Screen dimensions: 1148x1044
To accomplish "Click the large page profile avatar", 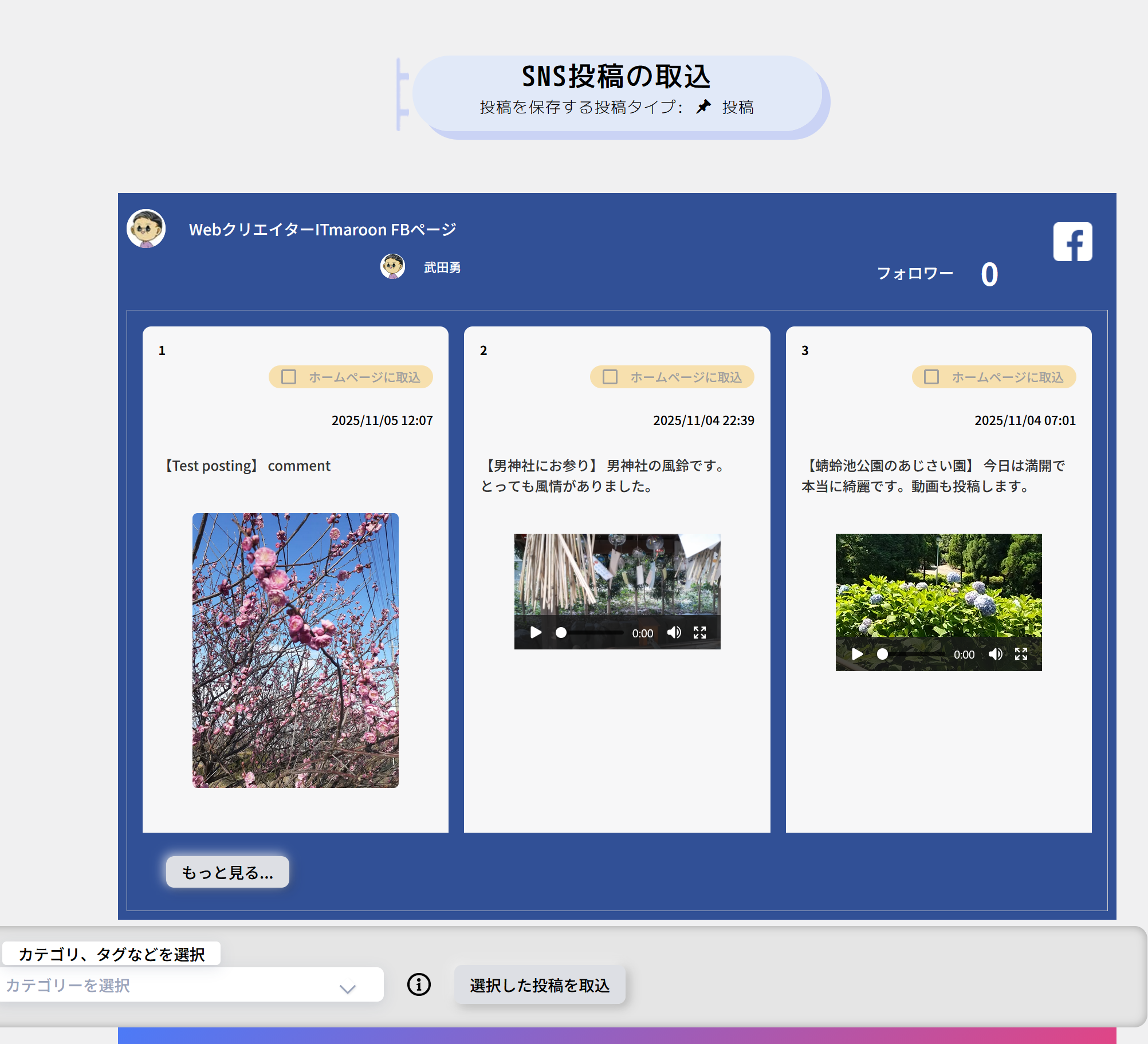I will click(x=146, y=229).
